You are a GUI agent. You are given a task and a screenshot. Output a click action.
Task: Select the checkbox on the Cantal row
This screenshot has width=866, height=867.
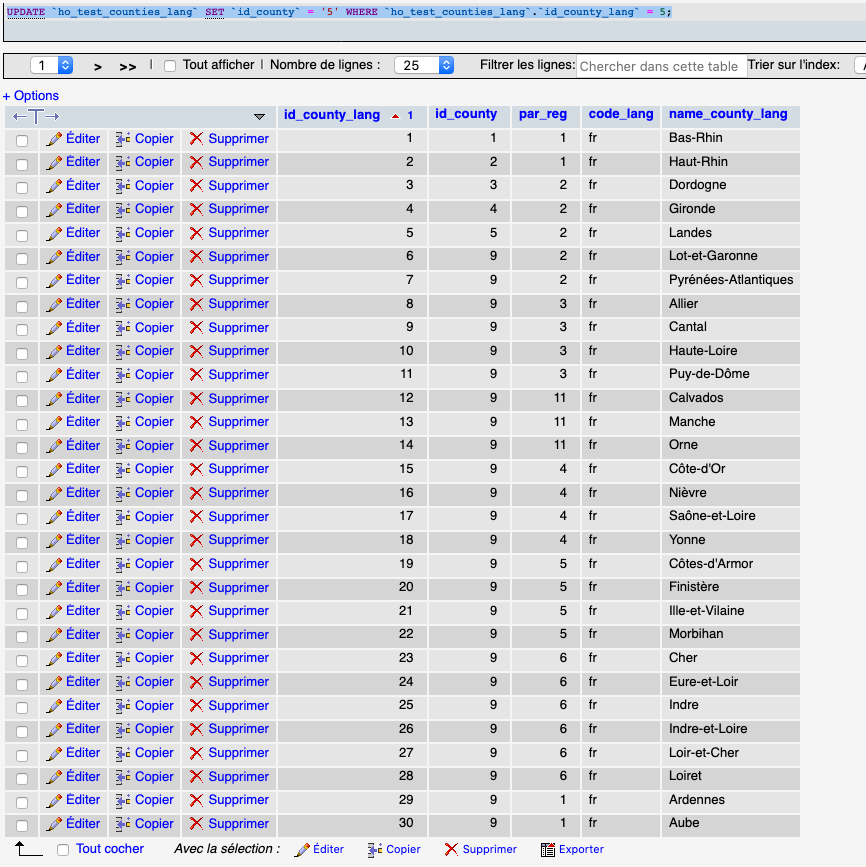click(22, 330)
